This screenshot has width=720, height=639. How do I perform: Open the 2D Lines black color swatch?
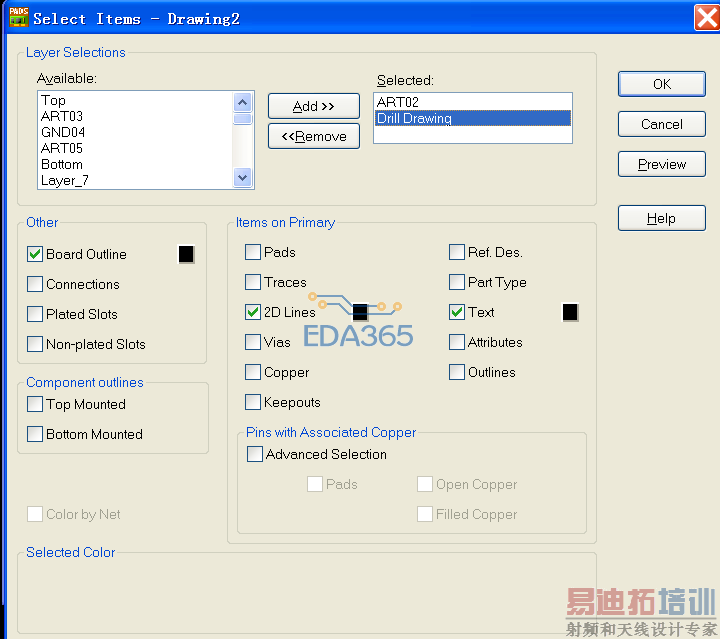360,312
